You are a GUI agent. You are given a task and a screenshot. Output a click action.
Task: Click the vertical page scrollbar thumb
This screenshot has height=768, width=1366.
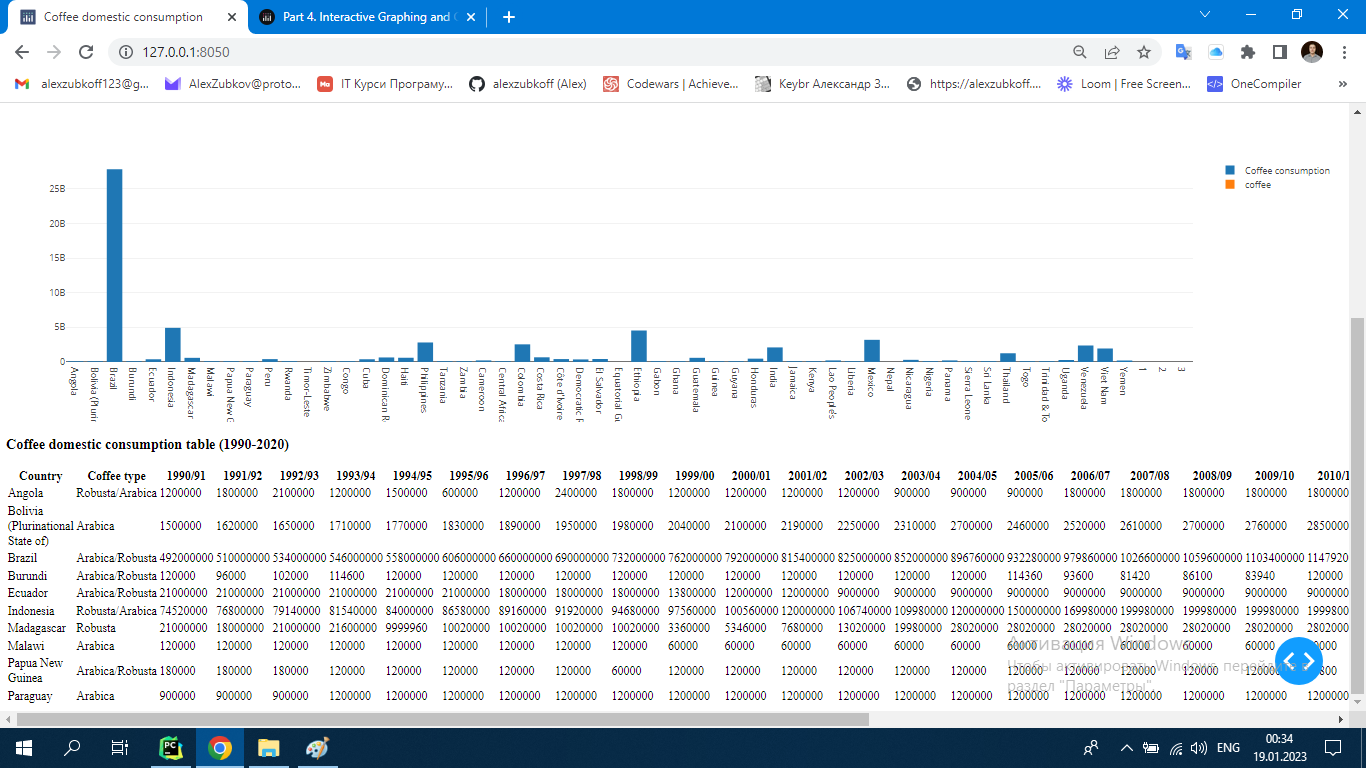[1358, 506]
